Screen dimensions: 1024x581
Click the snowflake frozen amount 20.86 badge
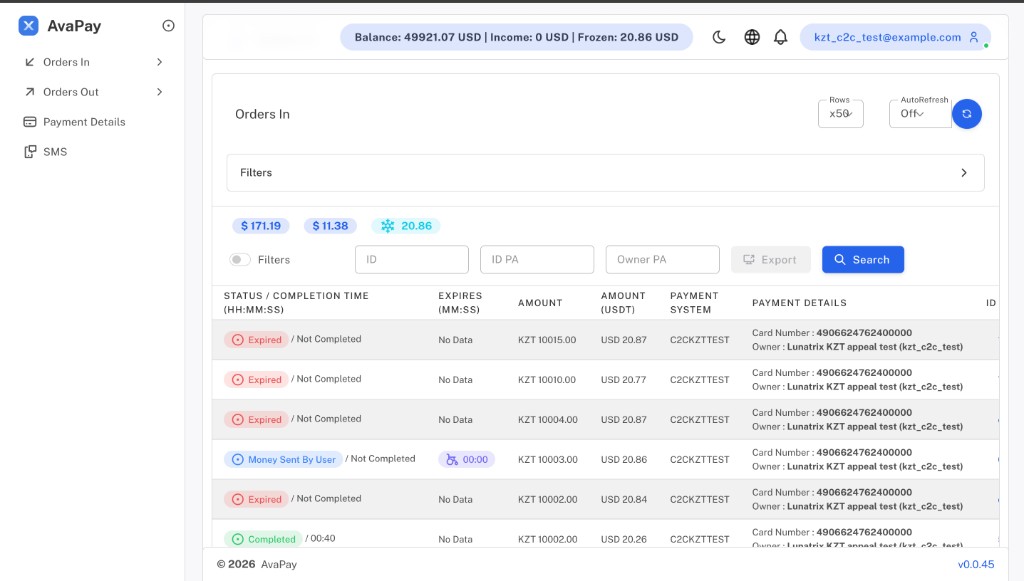click(406, 226)
